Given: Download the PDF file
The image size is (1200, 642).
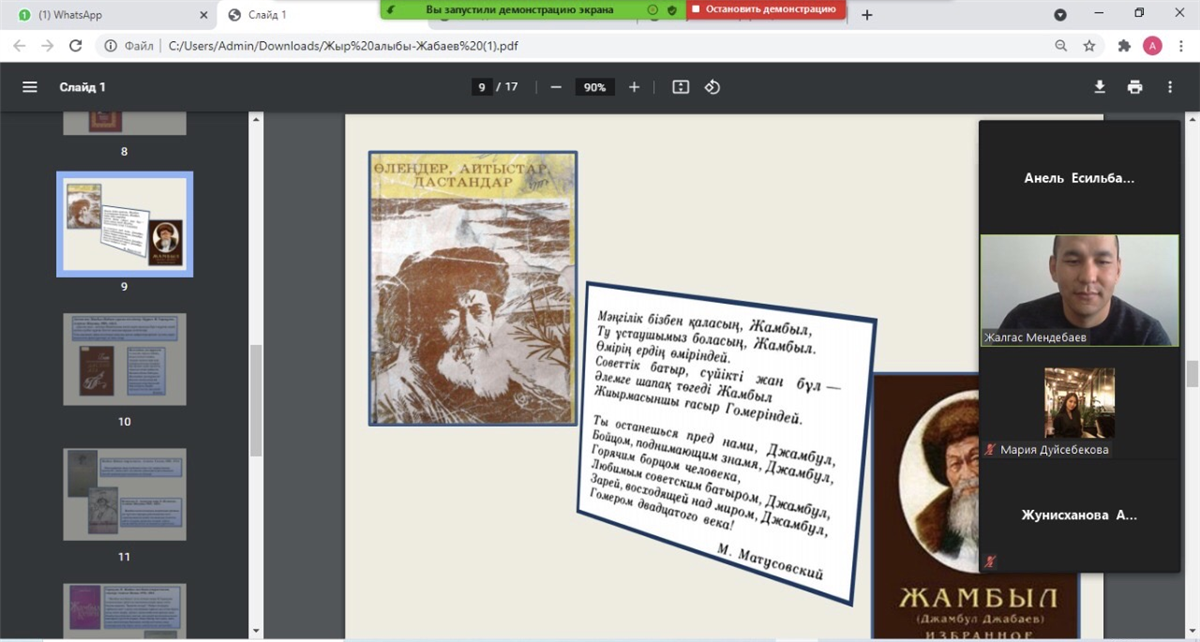Looking at the screenshot, I should click(x=1099, y=87).
